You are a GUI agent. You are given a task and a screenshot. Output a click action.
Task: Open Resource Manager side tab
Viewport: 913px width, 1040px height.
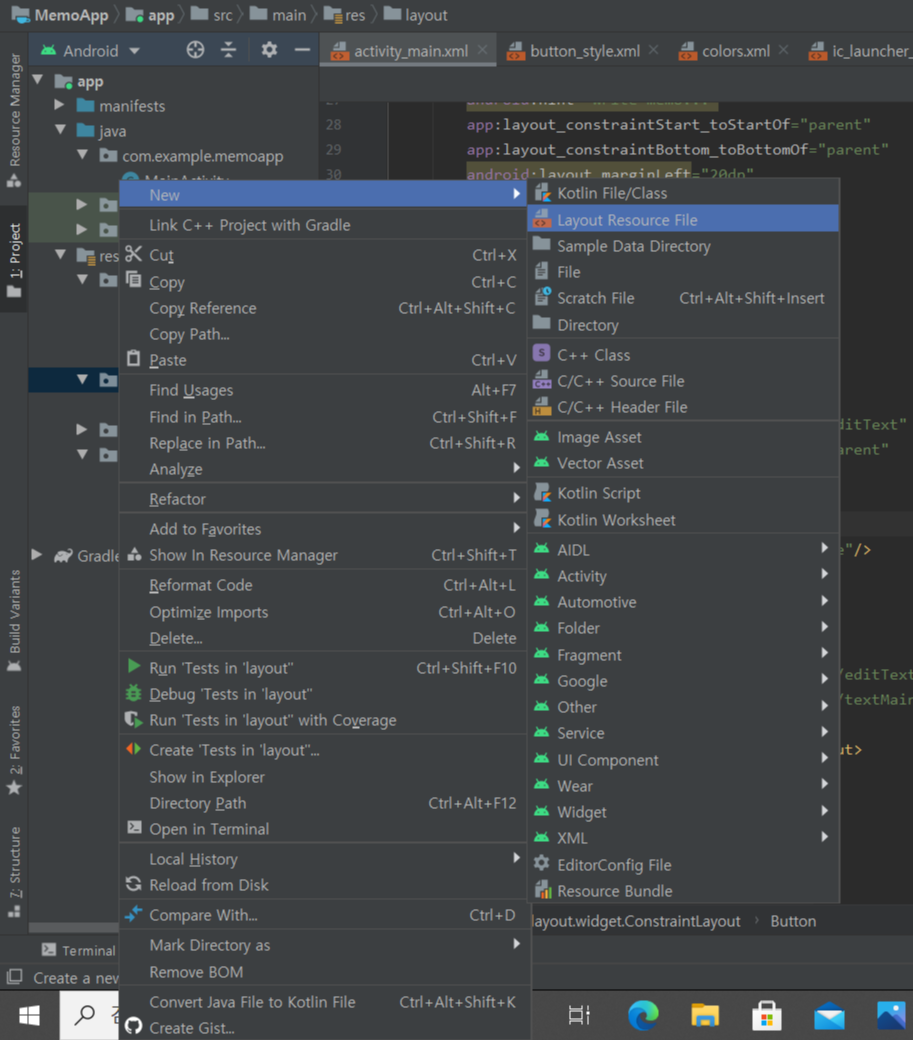point(15,121)
